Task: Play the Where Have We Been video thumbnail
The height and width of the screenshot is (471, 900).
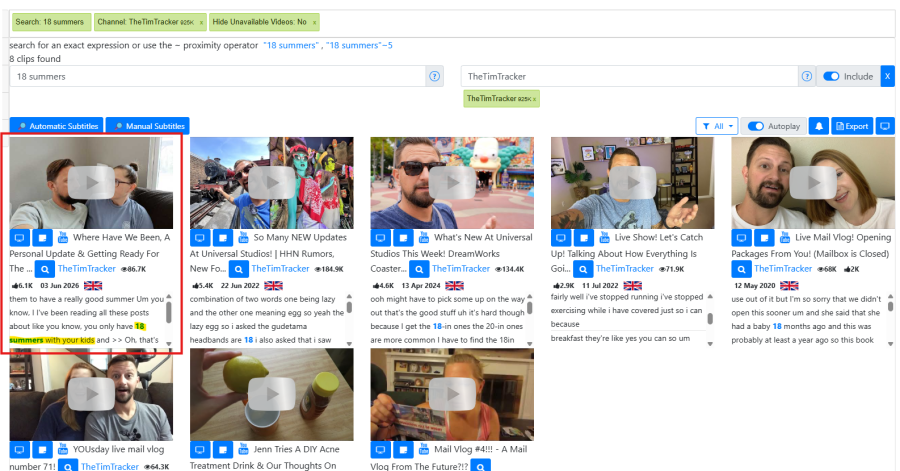Action: point(91,183)
